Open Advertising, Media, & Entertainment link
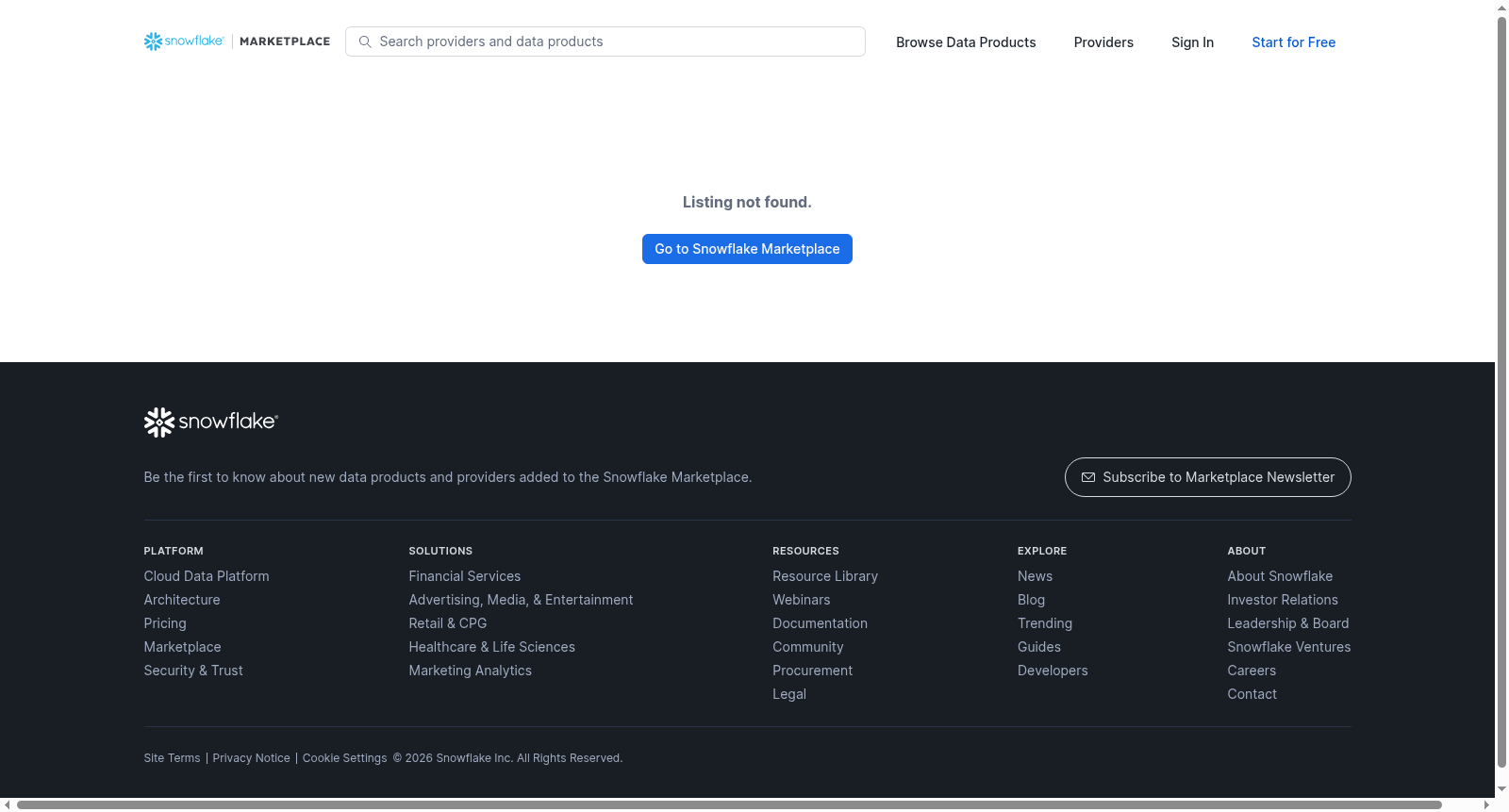 pos(521,600)
